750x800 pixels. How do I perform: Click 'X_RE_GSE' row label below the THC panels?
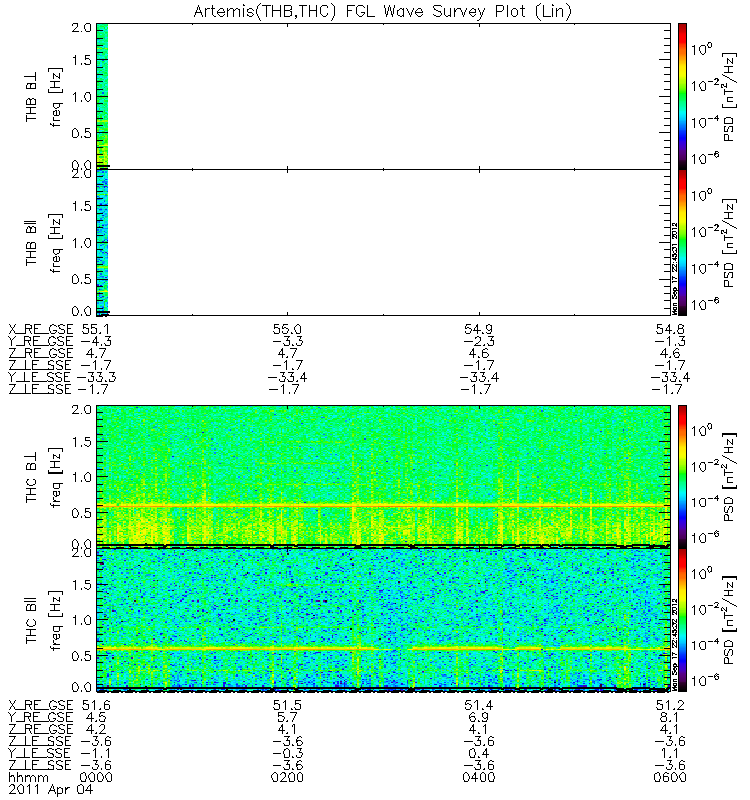coord(41,705)
